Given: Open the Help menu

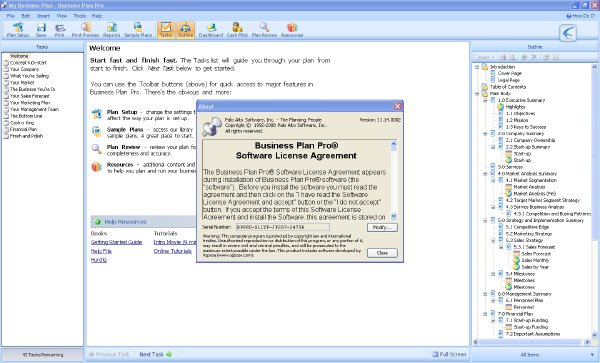Looking at the screenshot, I should [97, 16].
